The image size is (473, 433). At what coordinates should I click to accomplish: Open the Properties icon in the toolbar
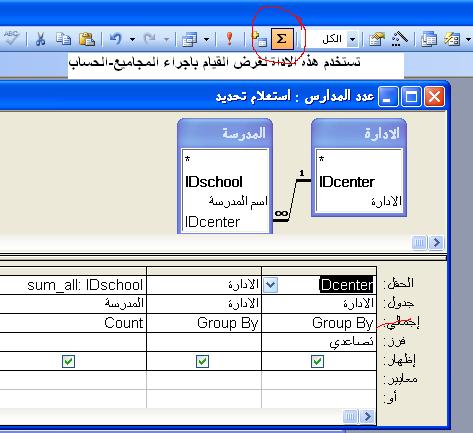click(x=376, y=39)
